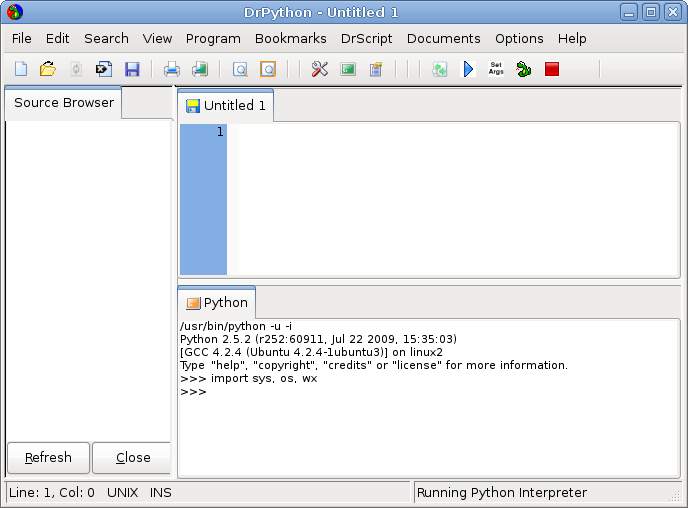Save the document with floppy icon

coord(132,69)
